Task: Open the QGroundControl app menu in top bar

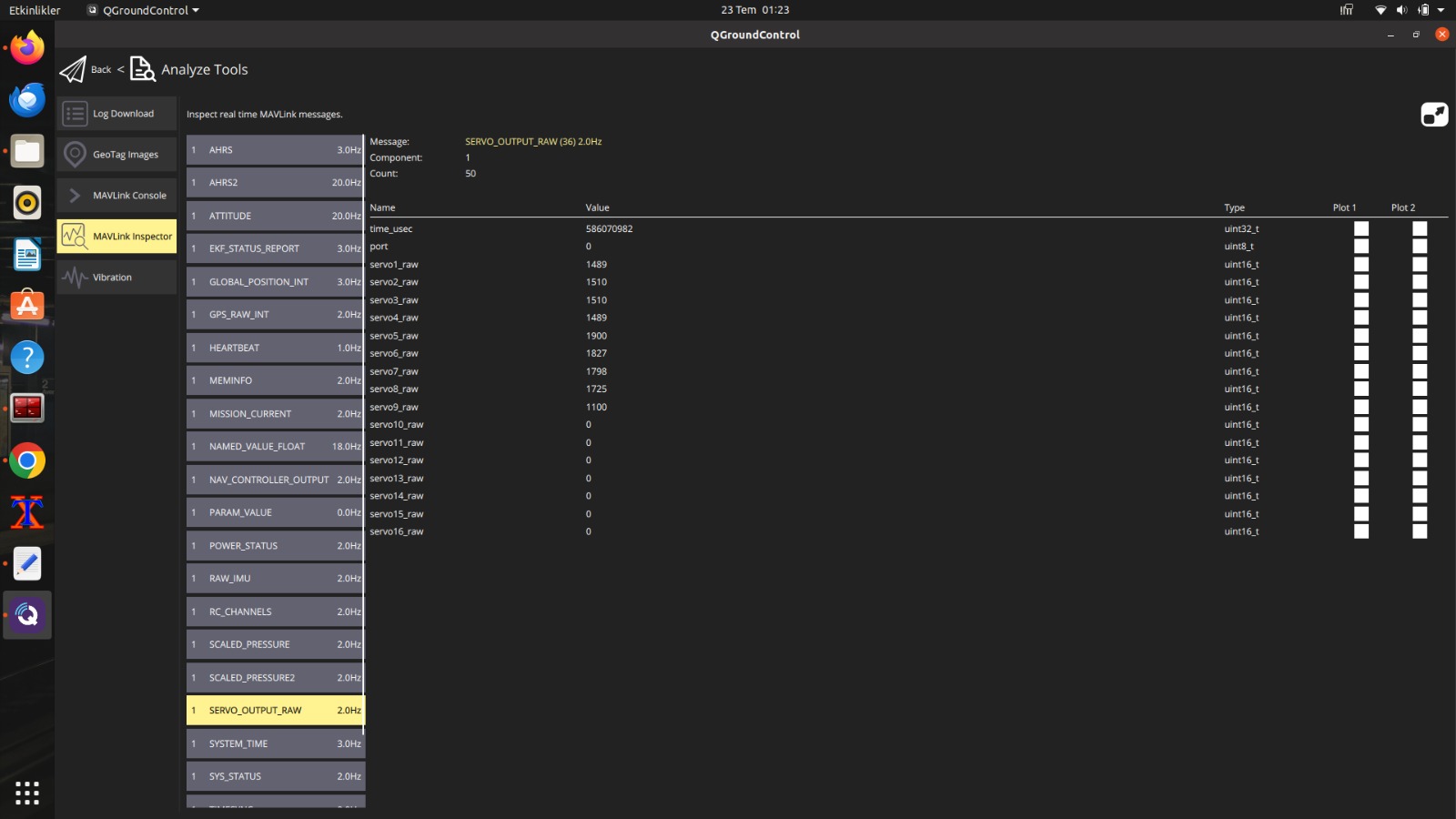Action: [144, 10]
